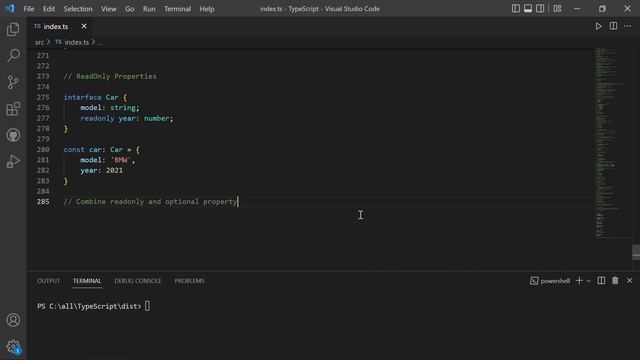The image size is (640, 360).
Task: Open the Run menu
Action: coord(149,9)
